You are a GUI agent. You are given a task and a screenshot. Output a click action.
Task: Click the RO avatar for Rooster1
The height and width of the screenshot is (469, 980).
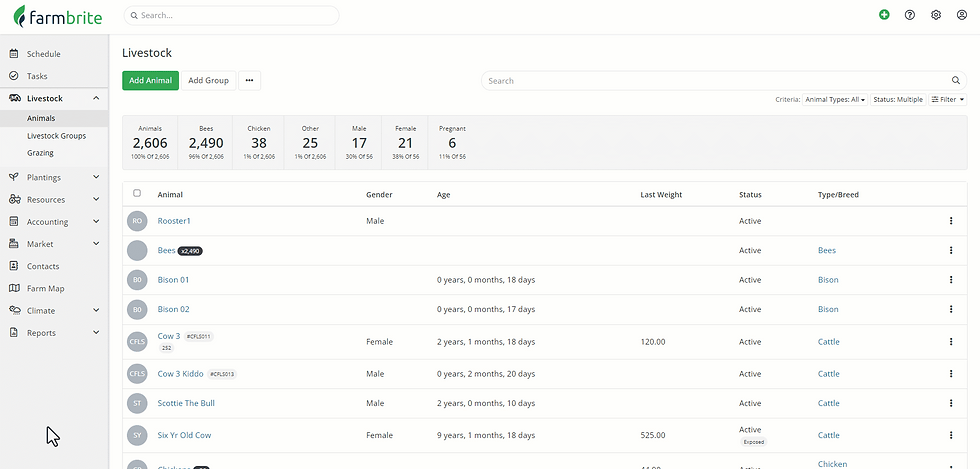[x=137, y=221]
